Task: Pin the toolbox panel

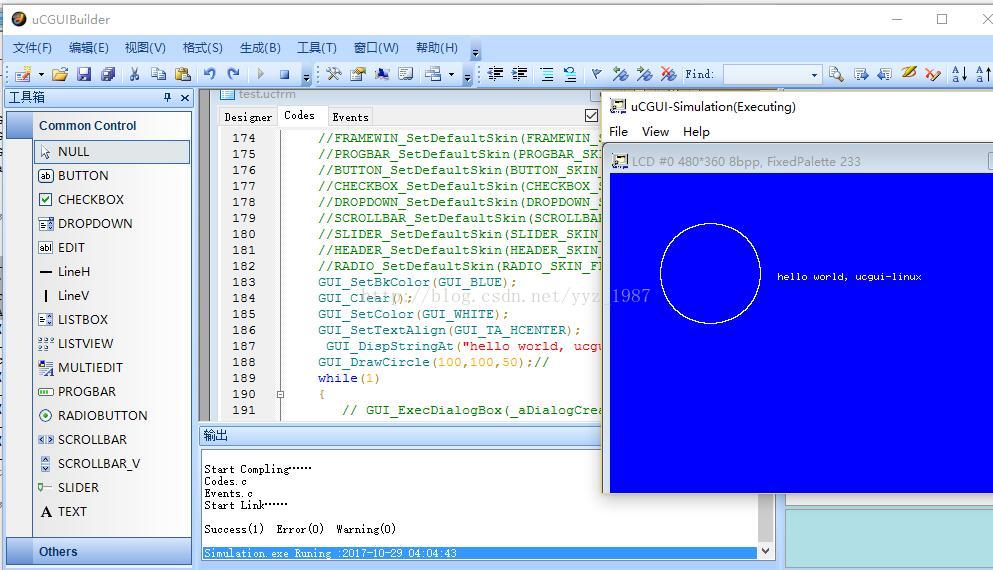Action: [167, 98]
